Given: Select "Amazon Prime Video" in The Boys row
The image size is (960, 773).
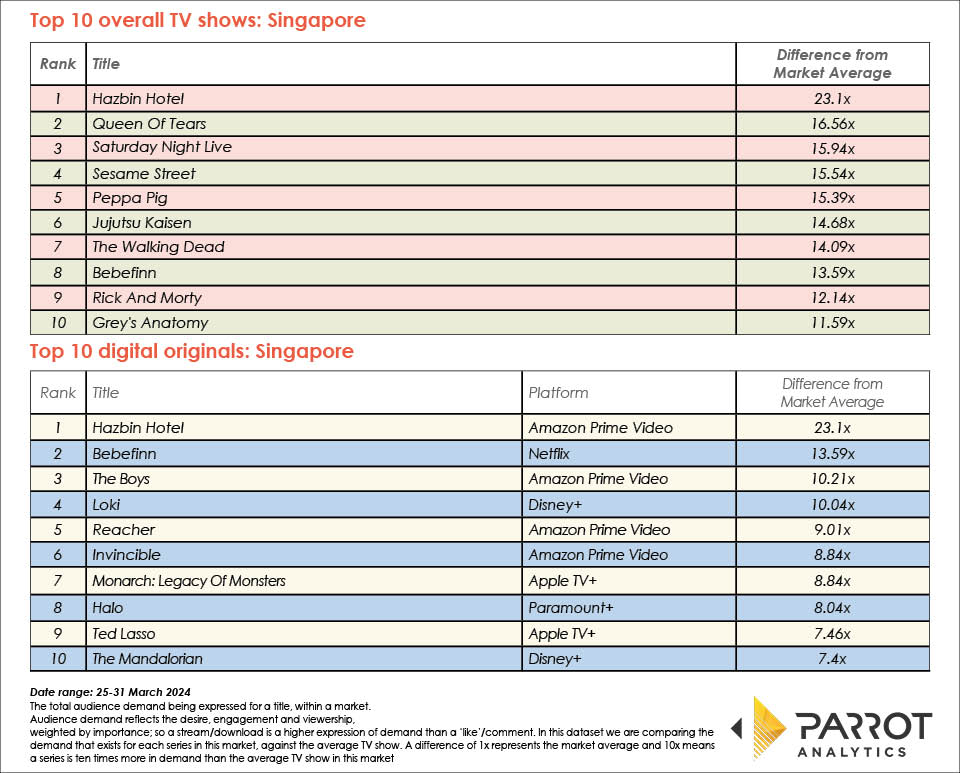Looking at the screenshot, I should coord(598,479).
